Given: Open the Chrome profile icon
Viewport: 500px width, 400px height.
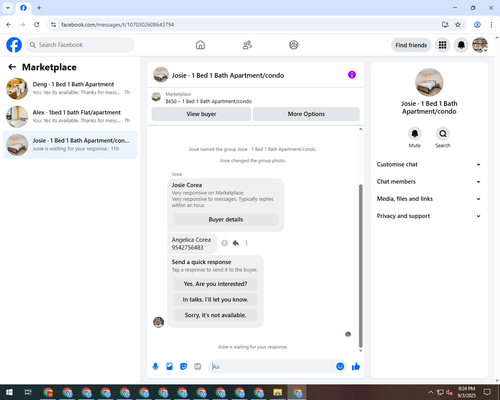Looking at the screenshot, I should pyautogui.click(x=477, y=25).
